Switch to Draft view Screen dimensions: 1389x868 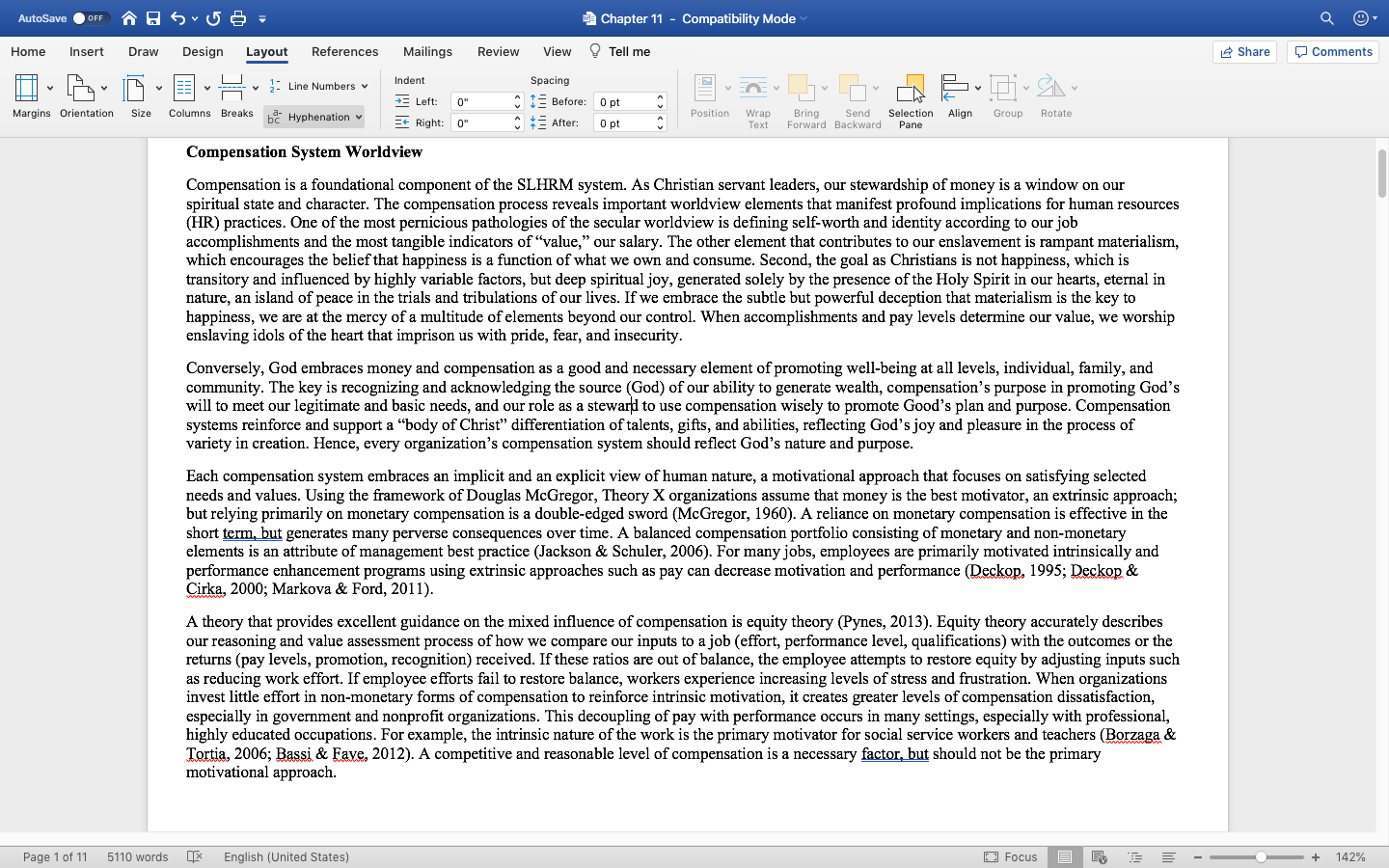point(1168,856)
